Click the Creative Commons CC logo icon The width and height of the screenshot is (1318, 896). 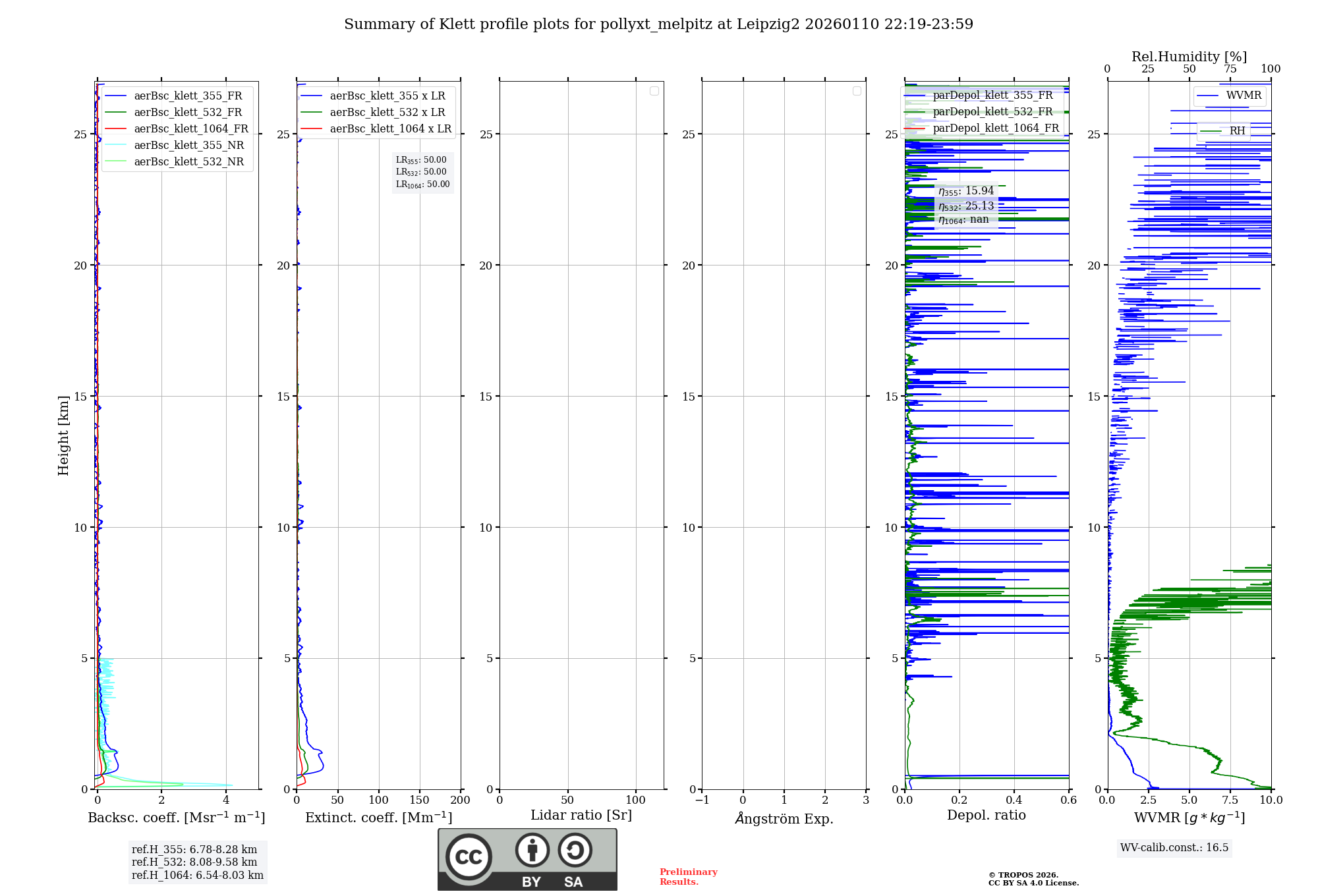click(x=469, y=856)
